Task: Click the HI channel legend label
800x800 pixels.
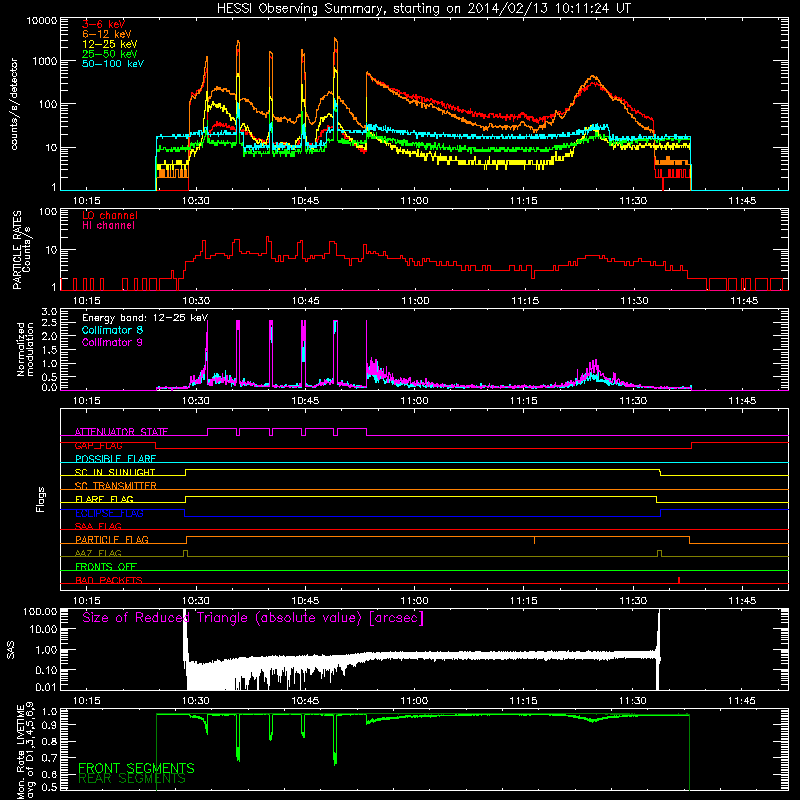Action: [108, 226]
